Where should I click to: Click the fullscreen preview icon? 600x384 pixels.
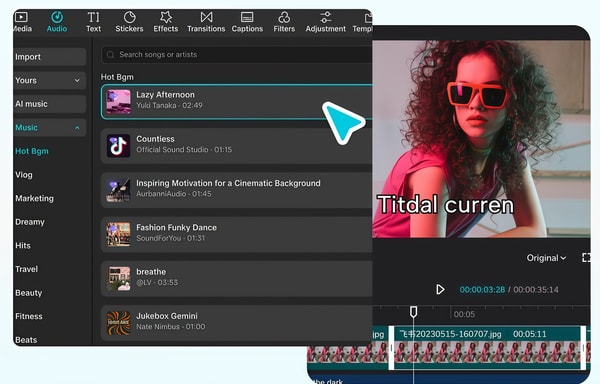(x=586, y=258)
